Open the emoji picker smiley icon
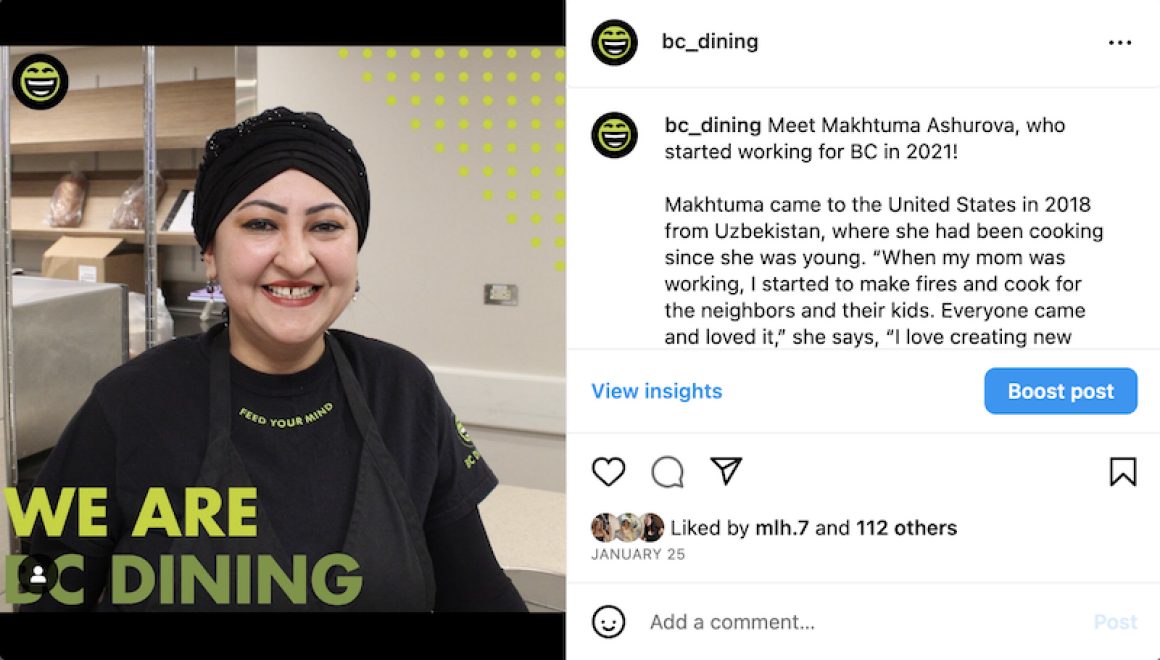This screenshot has width=1160, height=660. (608, 622)
